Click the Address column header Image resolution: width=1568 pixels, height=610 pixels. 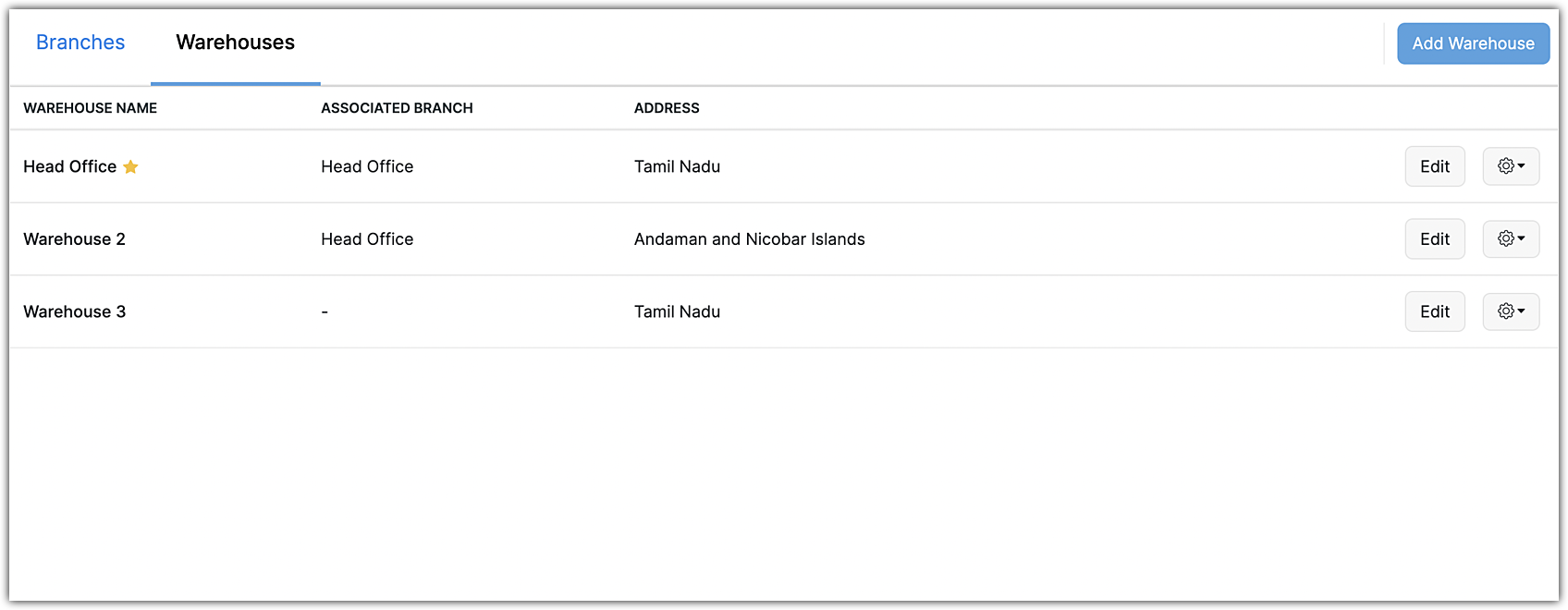pyautogui.click(x=667, y=108)
